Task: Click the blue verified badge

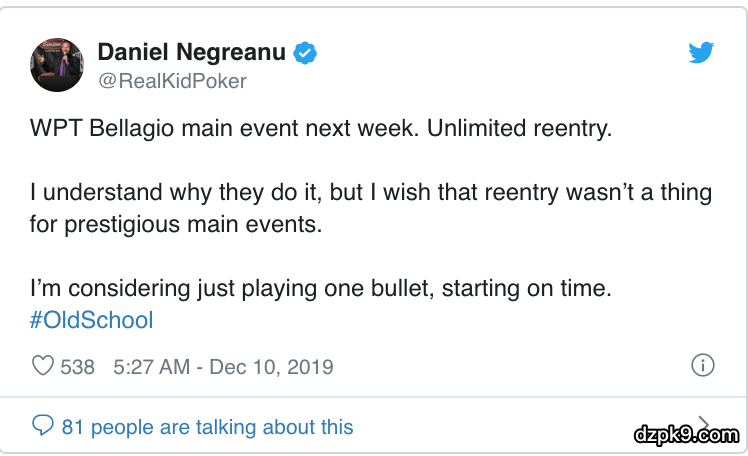Action: pos(304,53)
